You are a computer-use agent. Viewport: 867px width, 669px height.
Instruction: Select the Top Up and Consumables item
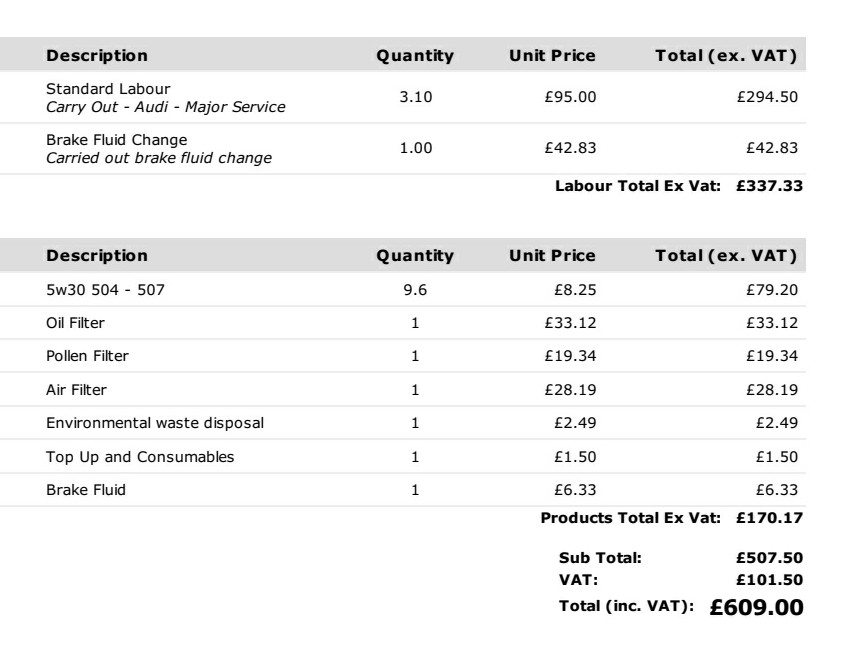click(x=140, y=457)
